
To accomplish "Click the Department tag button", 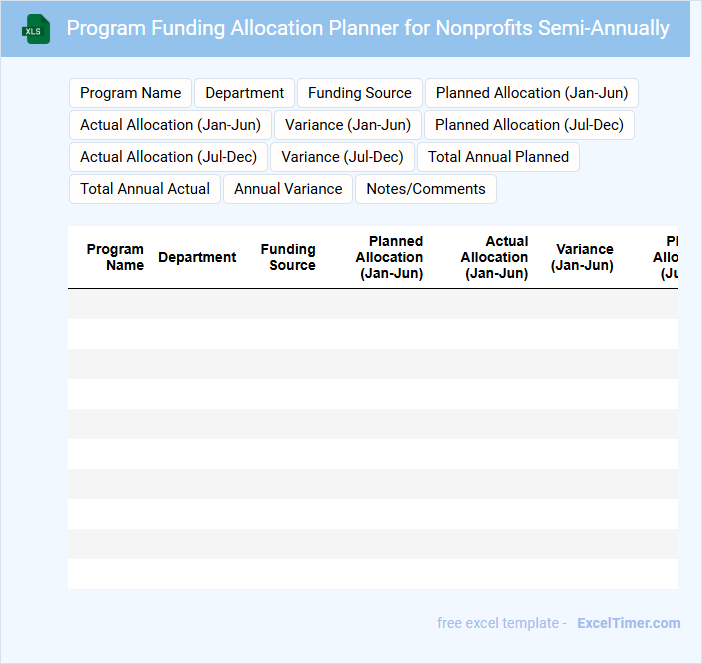I will [x=245, y=93].
